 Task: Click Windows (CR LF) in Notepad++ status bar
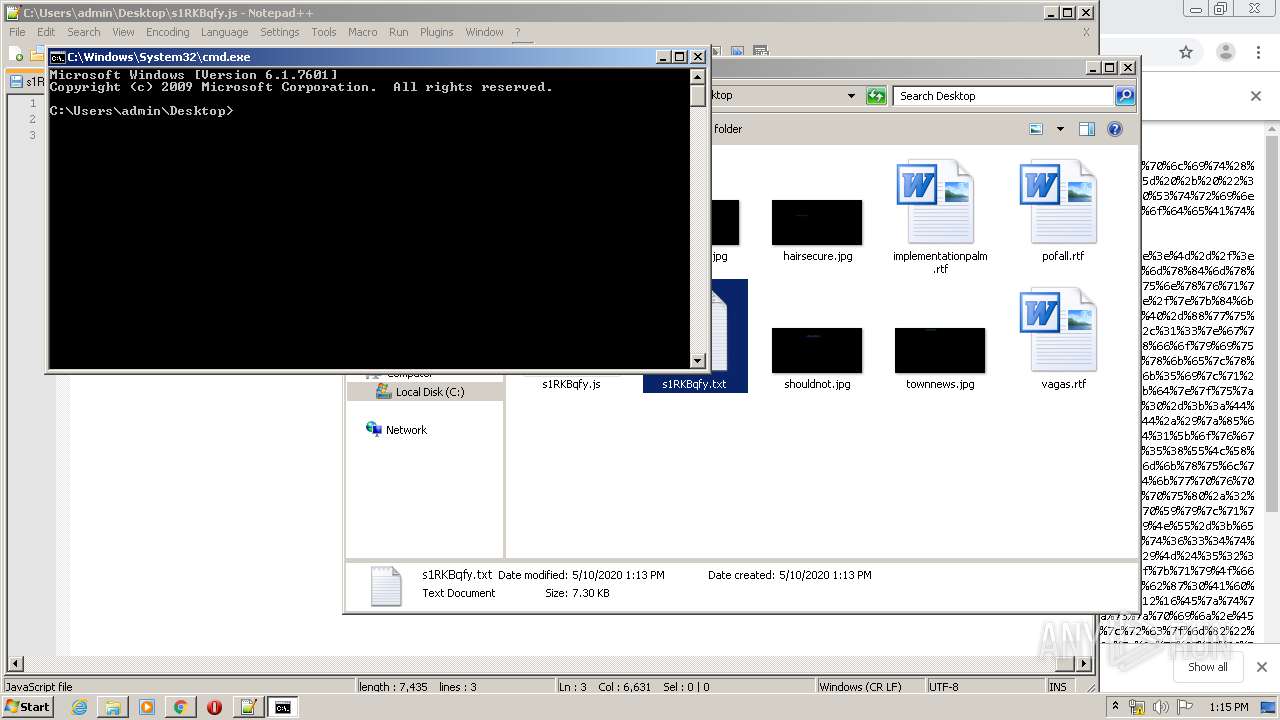tap(860, 687)
